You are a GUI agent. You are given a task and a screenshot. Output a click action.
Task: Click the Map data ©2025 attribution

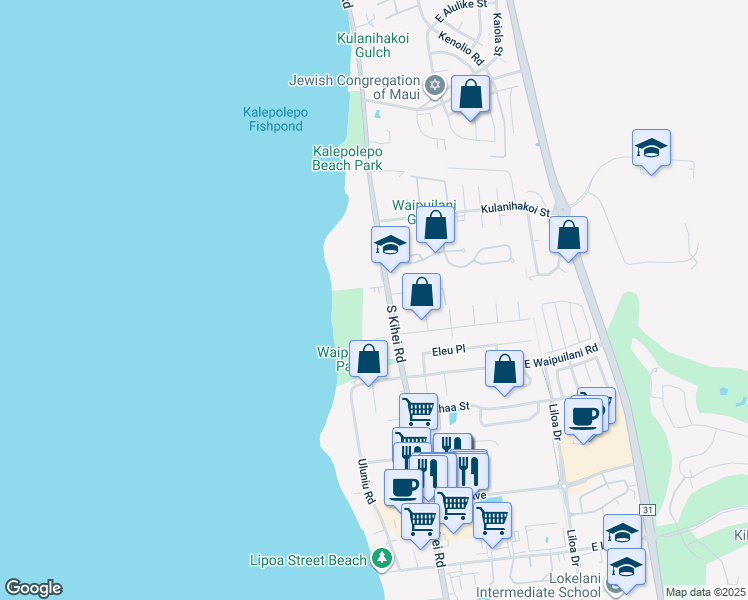(x=706, y=592)
